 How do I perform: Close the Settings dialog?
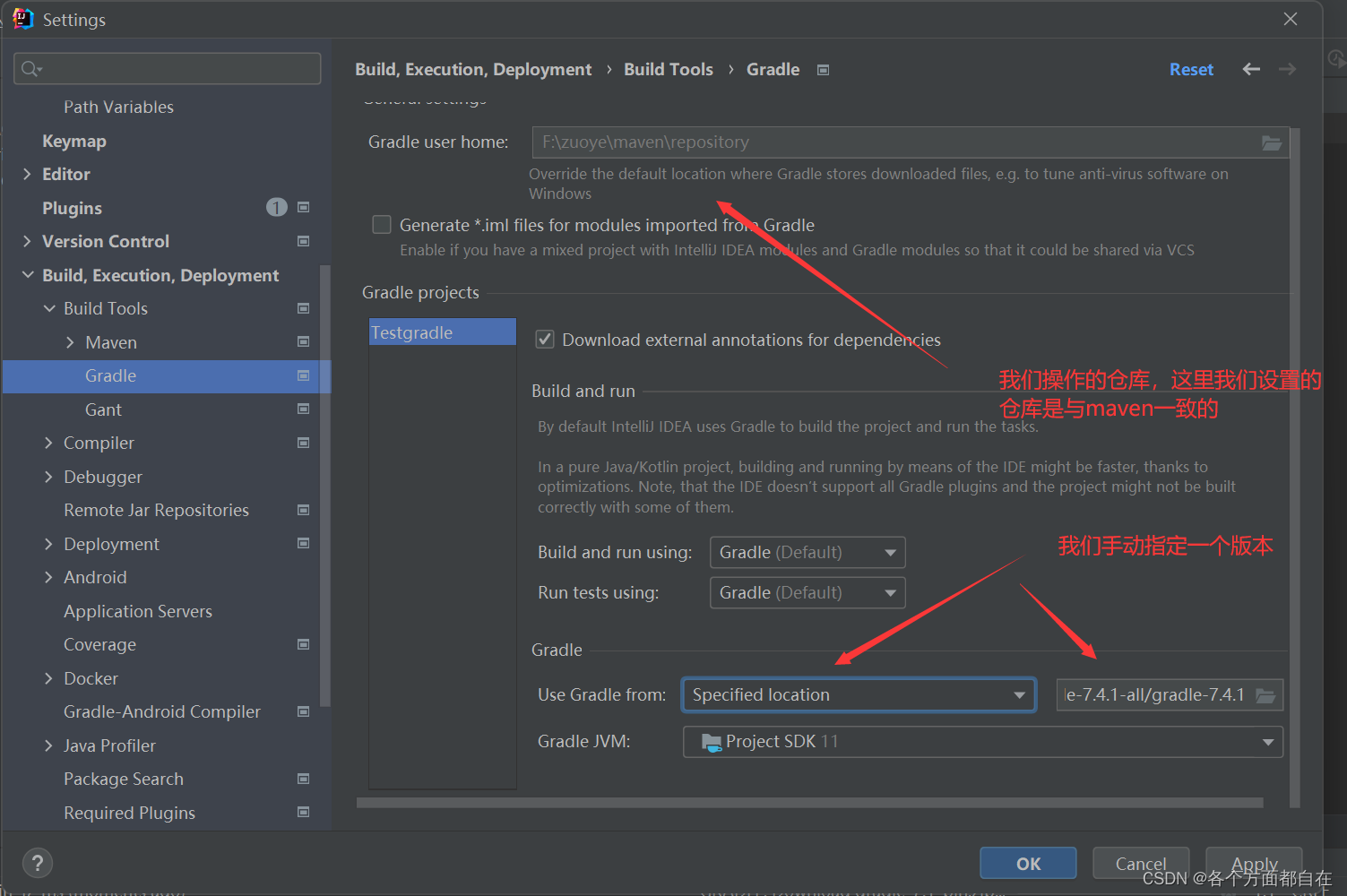pyautogui.click(x=1291, y=19)
